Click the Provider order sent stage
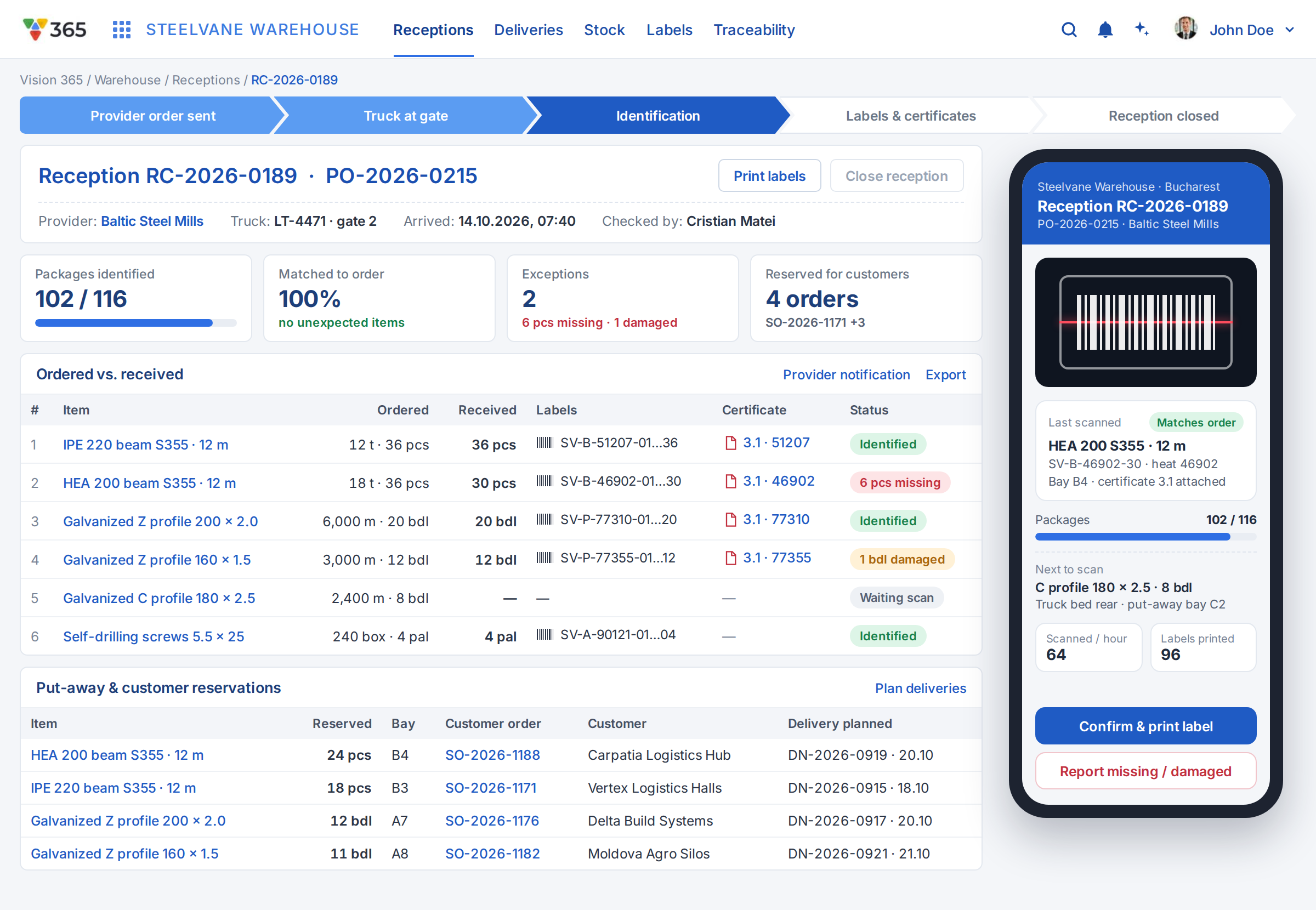1316x910 pixels. [x=153, y=116]
